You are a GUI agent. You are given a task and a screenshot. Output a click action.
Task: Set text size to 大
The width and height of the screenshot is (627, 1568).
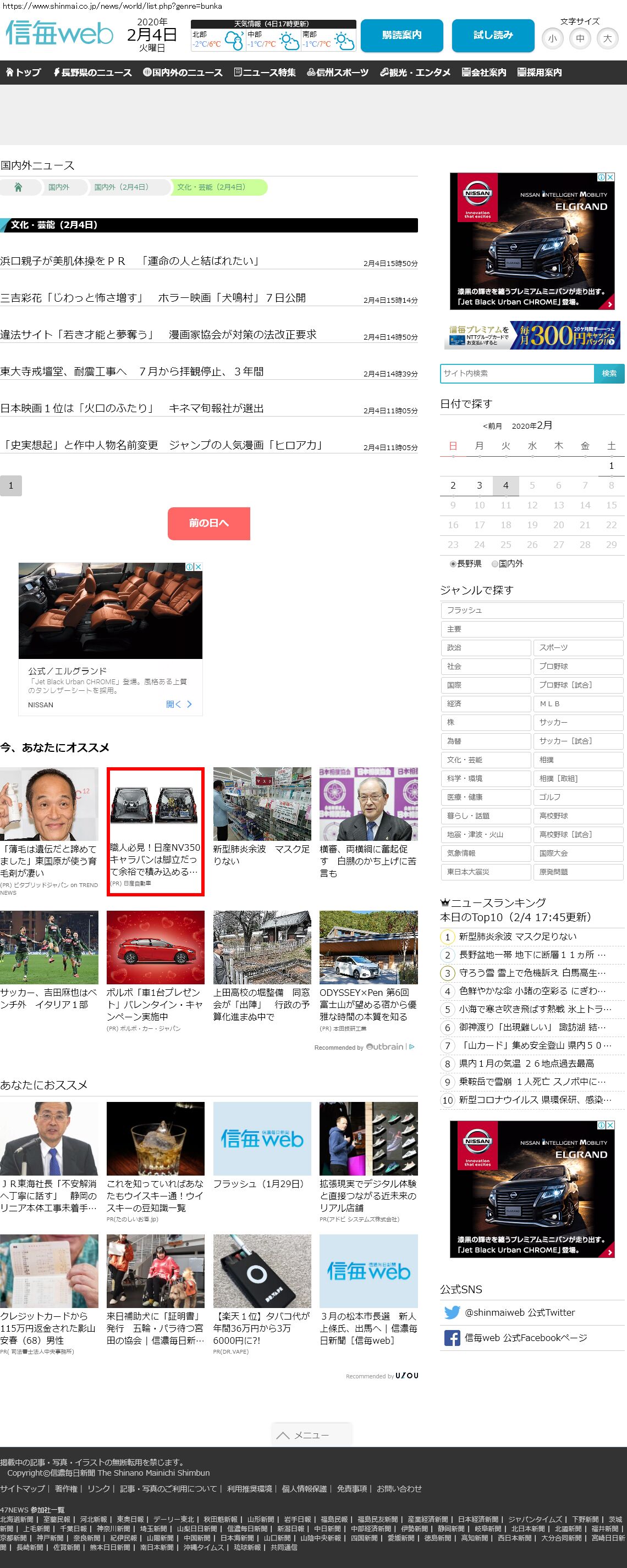[607, 39]
